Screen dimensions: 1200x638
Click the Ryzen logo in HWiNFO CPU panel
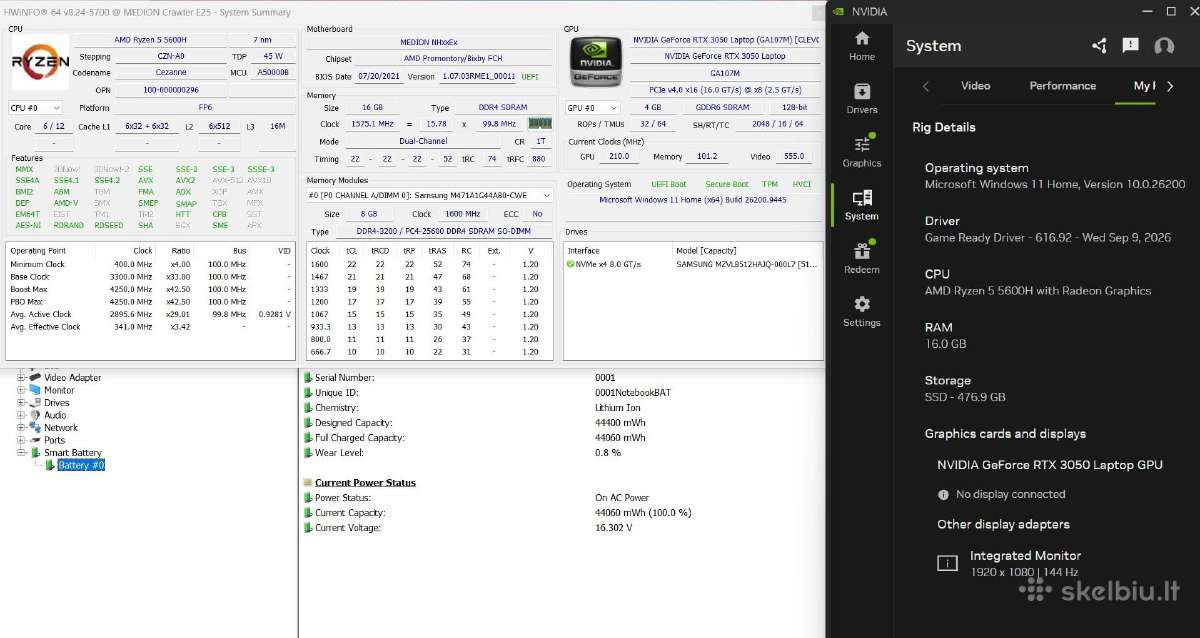pos(40,61)
